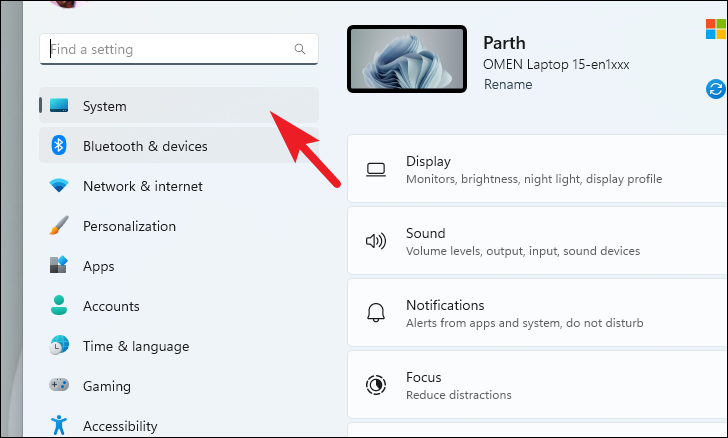Image resolution: width=728 pixels, height=438 pixels.
Task: Select the Wi-Fi Network & internet icon
Action: (x=59, y=186)
